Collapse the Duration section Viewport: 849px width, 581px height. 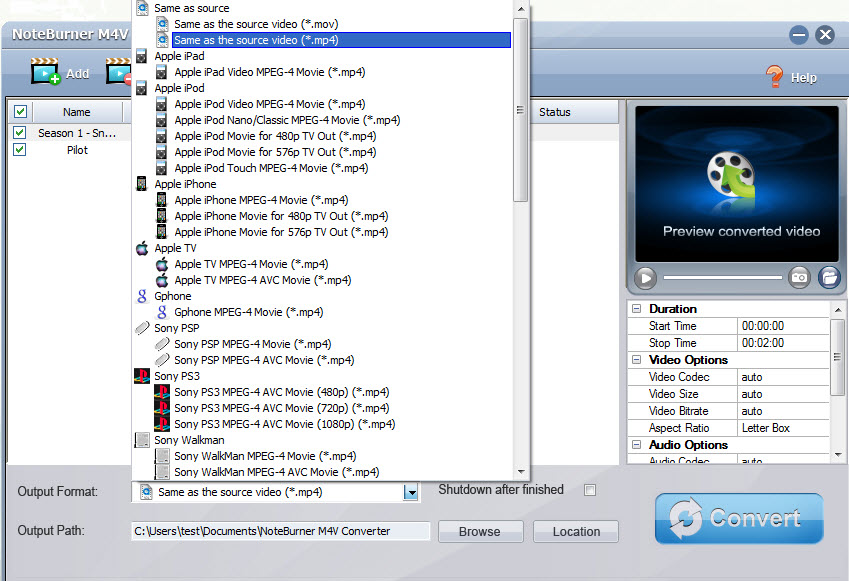(637, 309)
